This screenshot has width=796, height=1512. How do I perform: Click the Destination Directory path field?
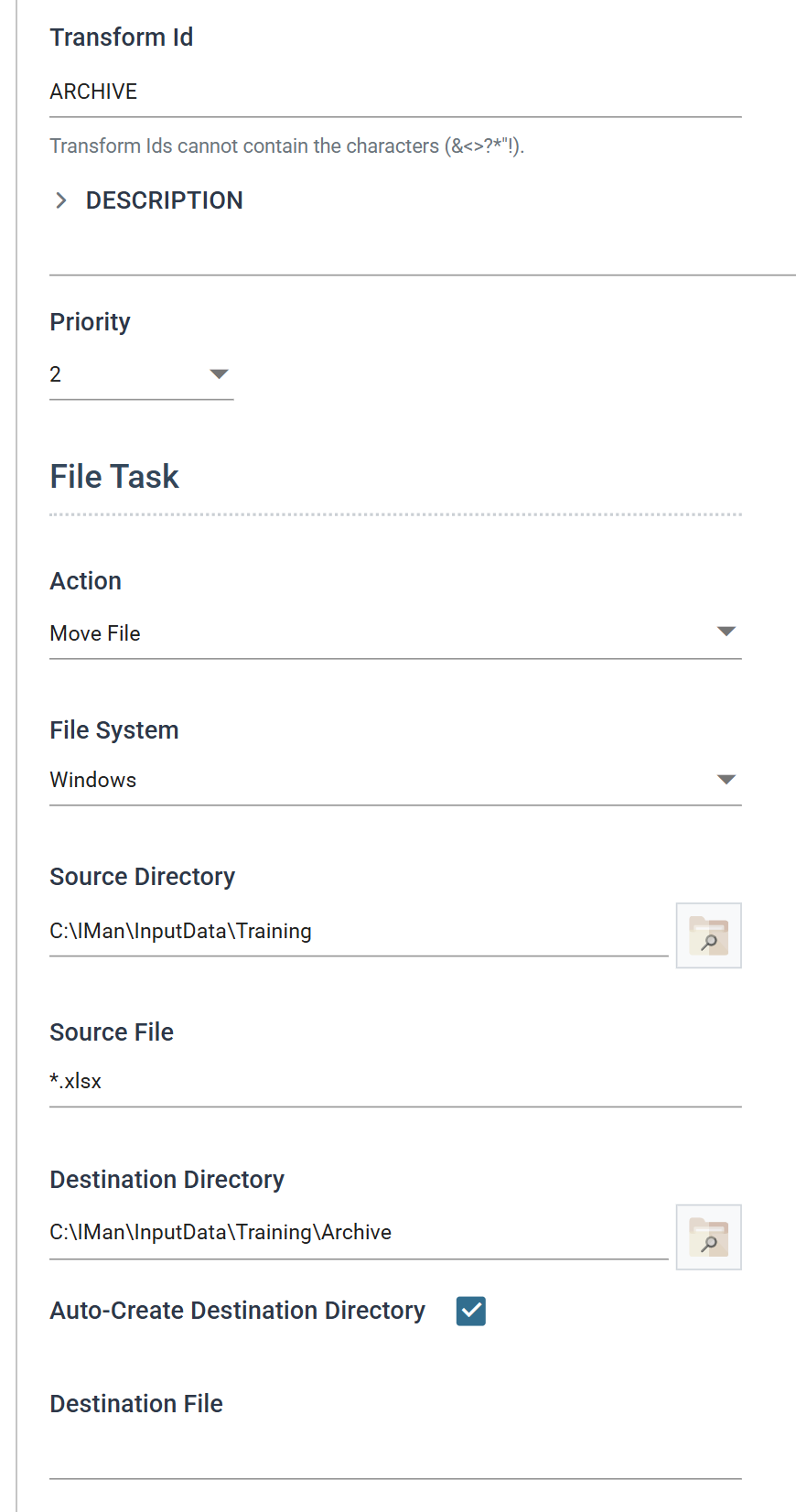point(359,1233)
